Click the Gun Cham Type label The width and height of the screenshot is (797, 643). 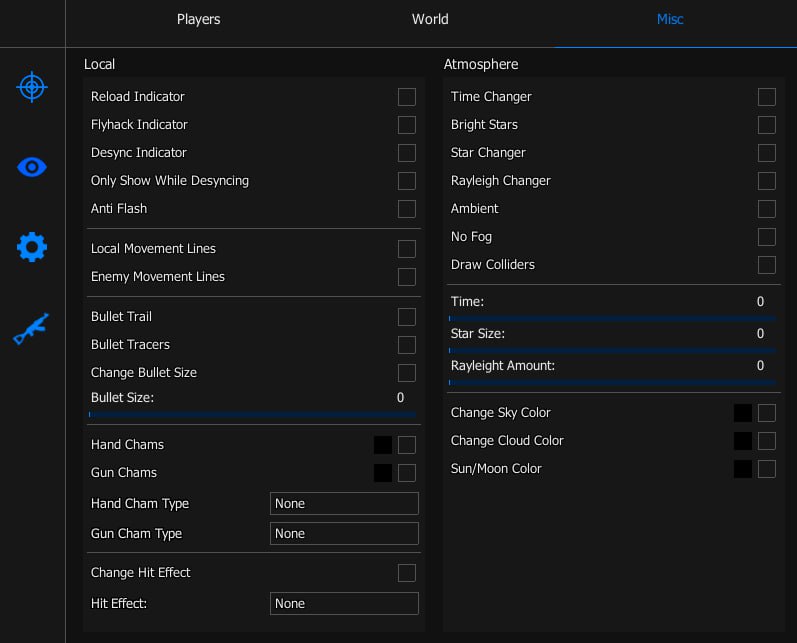pos(136,534)
